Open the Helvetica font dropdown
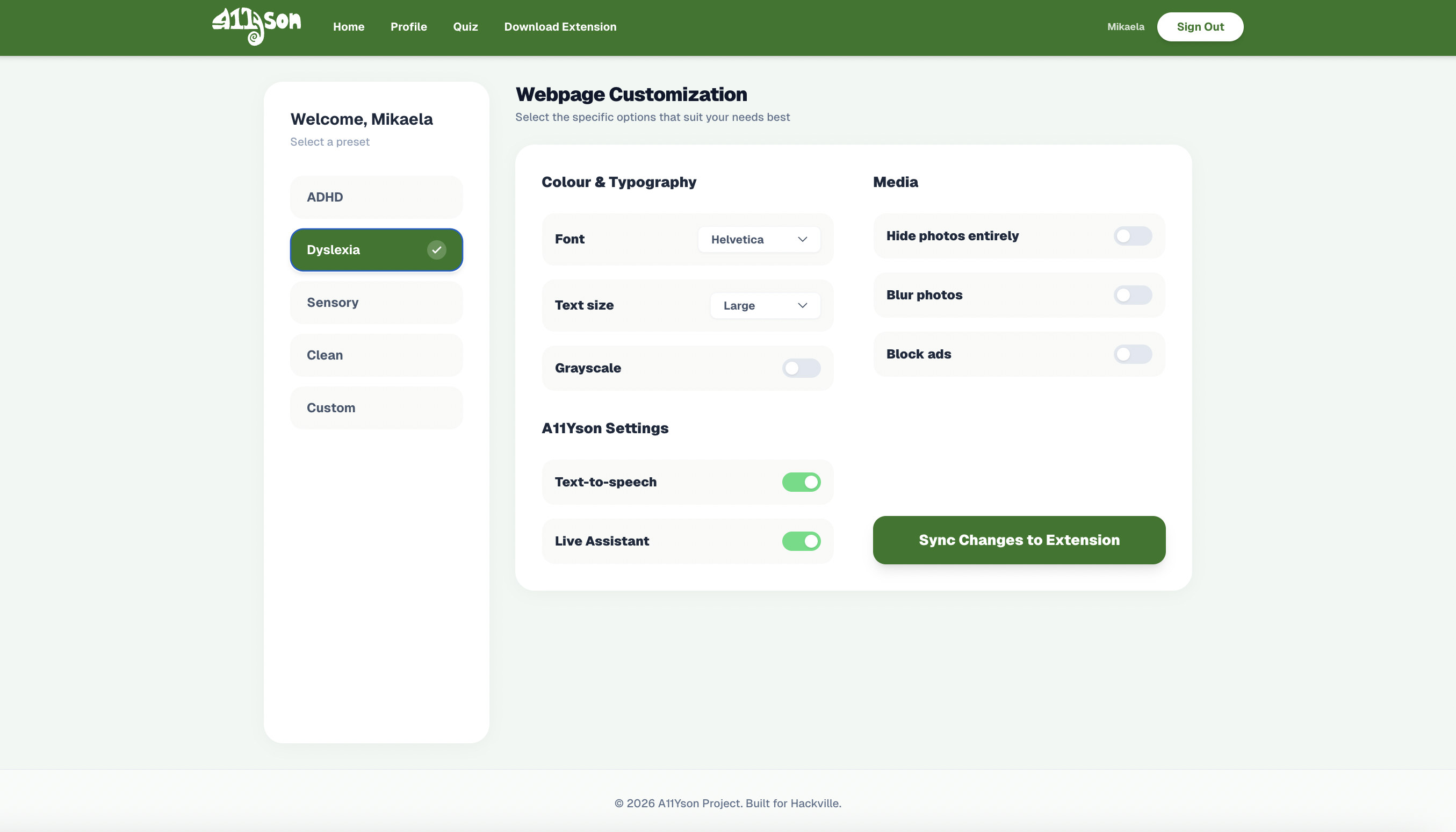 pyautogui.click(x=758, y=239)
